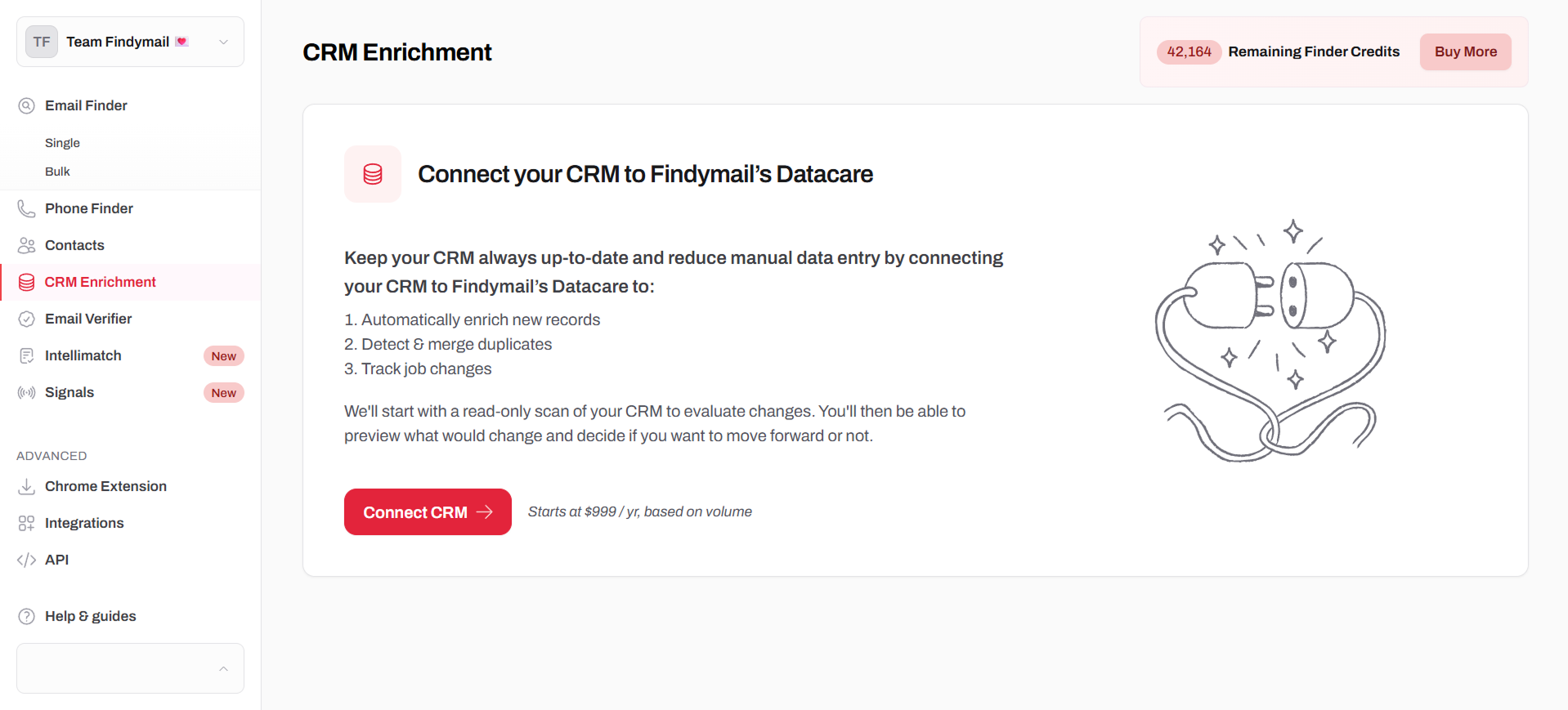The image size is (1568, 710).
Task: Open the CRM Enrichment menu item
Action: pos(100,282)
